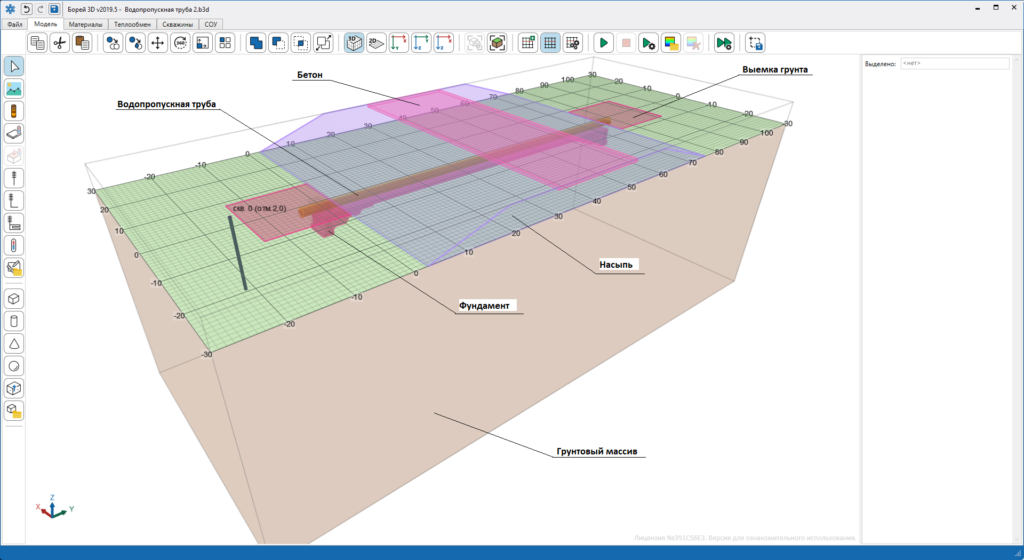
Task: Click the selection save icon in toolbar
Action: point(756,43)
